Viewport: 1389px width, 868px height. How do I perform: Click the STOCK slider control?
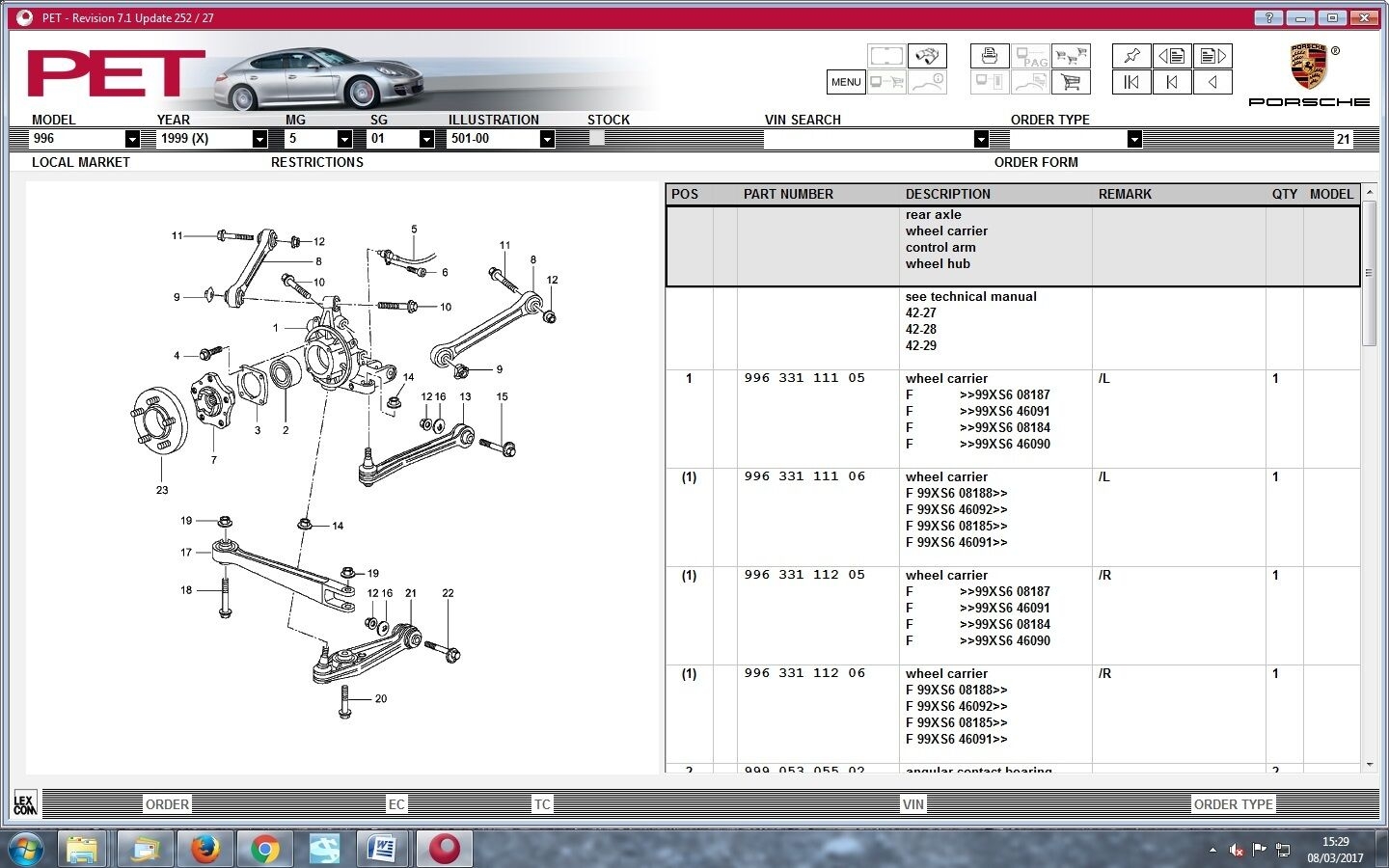pos(596,139)
